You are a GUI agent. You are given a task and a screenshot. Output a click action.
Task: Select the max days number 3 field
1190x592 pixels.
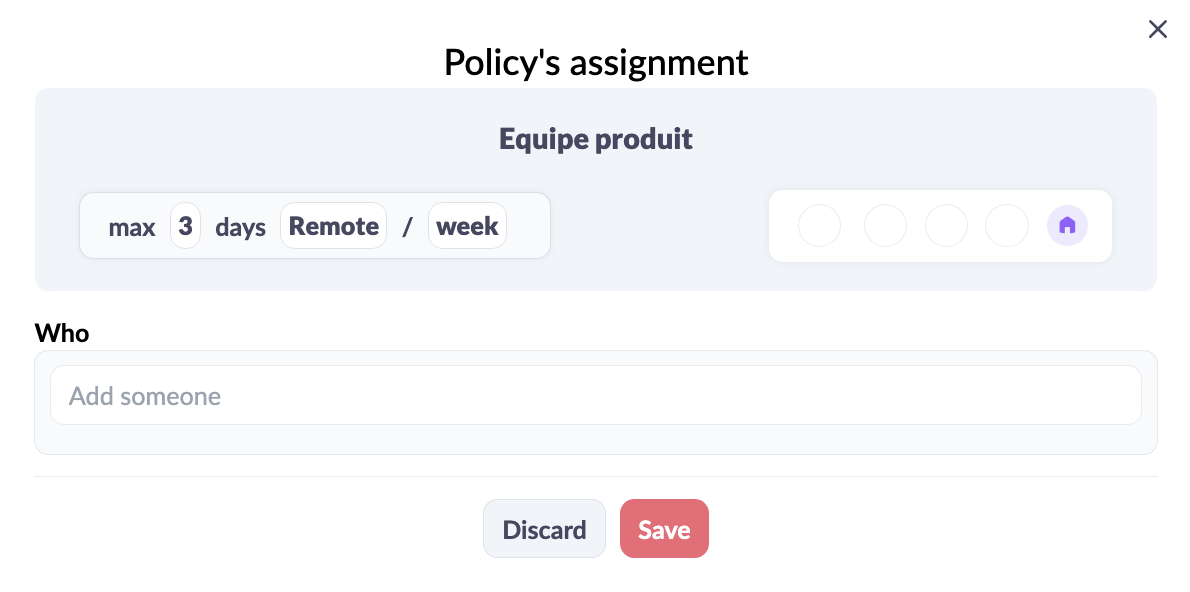coord(186,226)
